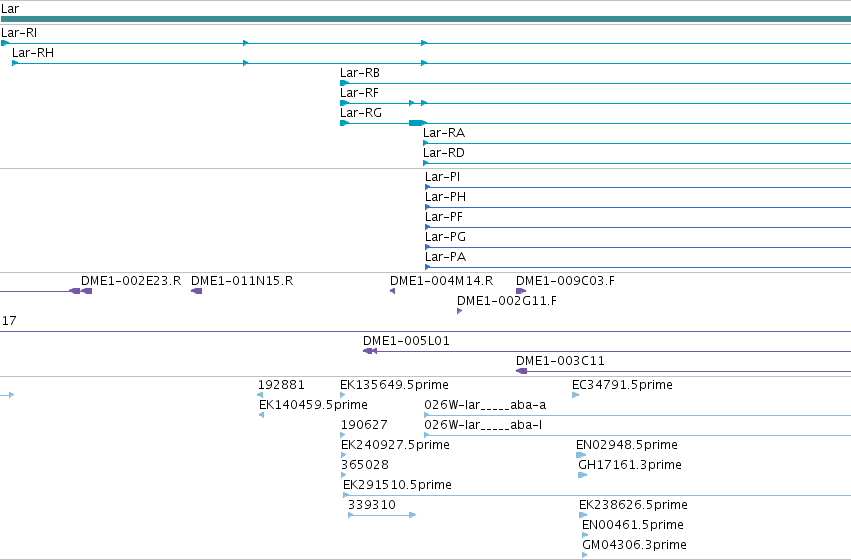Viewport: 851px width, 560px height.
Task: Click the light-blue arrow under 192881
Action: pyautogui.click(x=261, y=395)
